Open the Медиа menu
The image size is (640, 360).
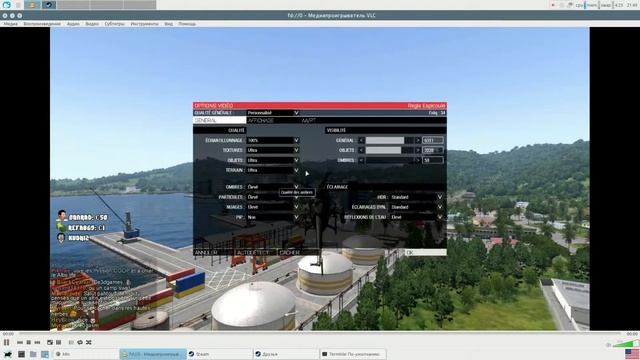(x=11, y=24)
